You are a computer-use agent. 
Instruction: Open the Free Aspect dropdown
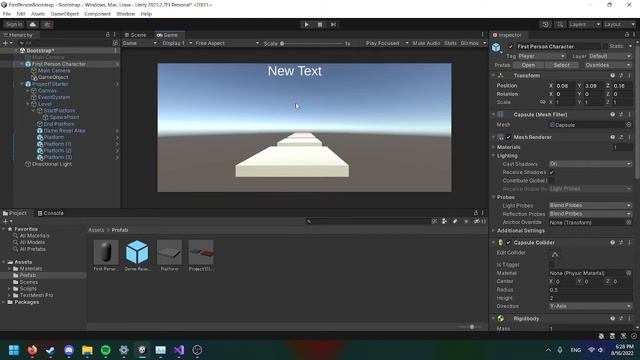(x=227, y=43)
